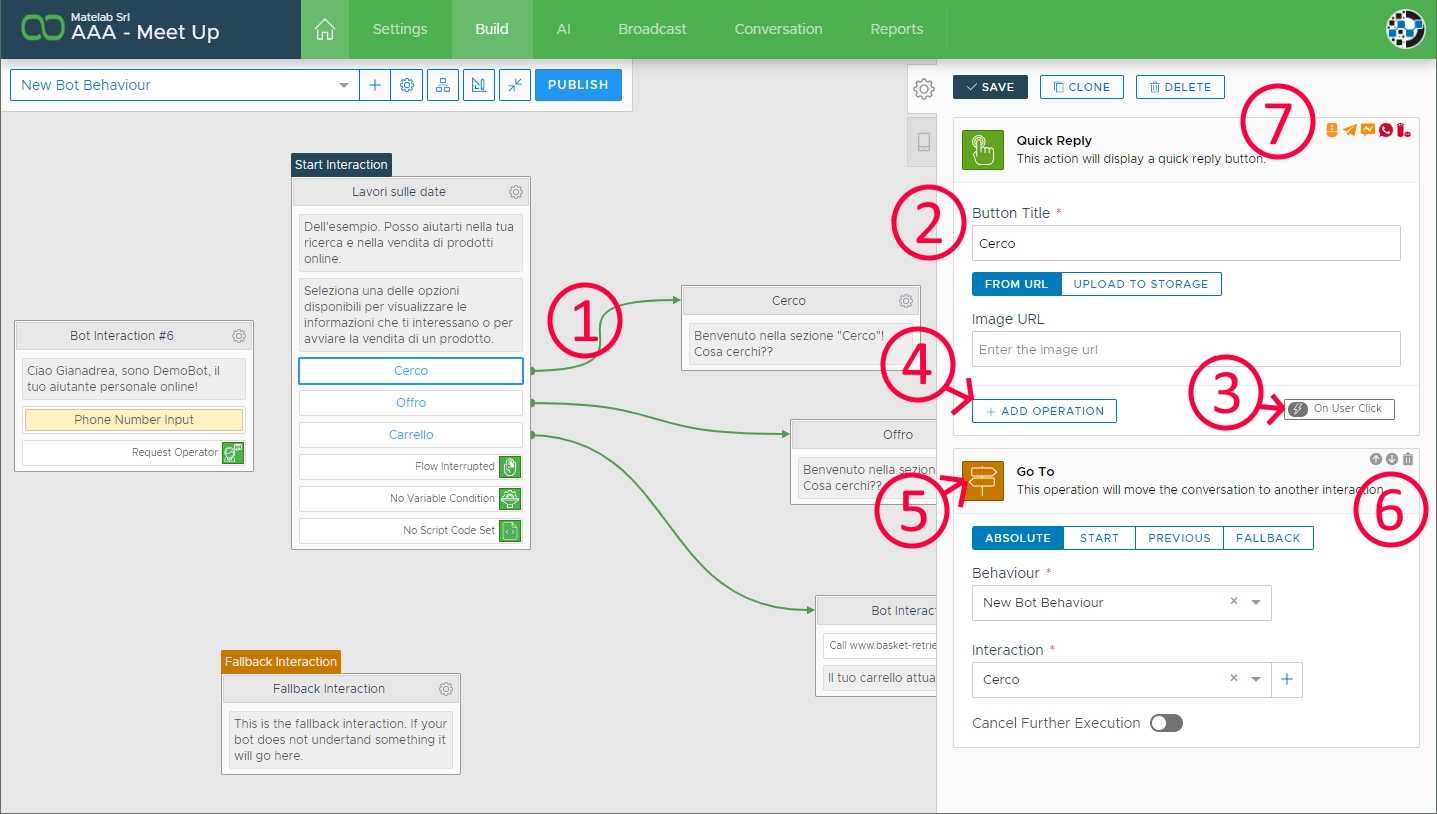Expand the New Bot Behaviour selector in the toolbar

(x=344, y=85)
